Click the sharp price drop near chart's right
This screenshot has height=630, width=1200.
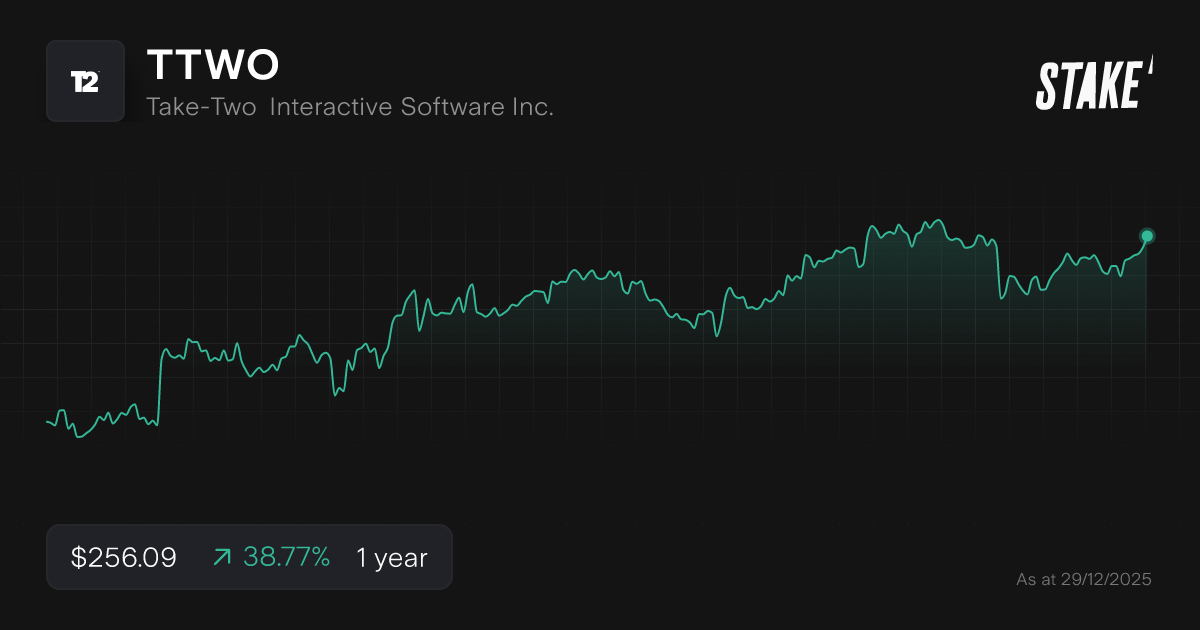tap(999, 270)
